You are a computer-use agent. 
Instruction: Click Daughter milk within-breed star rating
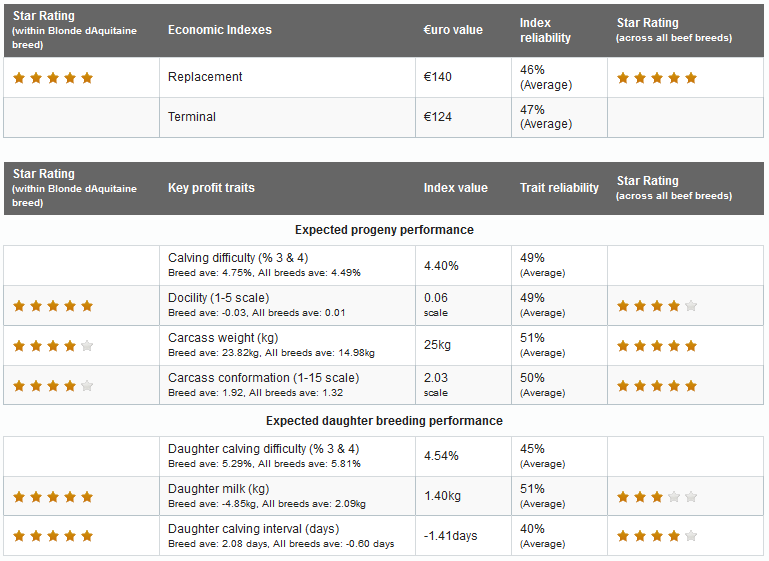point(53,497)
